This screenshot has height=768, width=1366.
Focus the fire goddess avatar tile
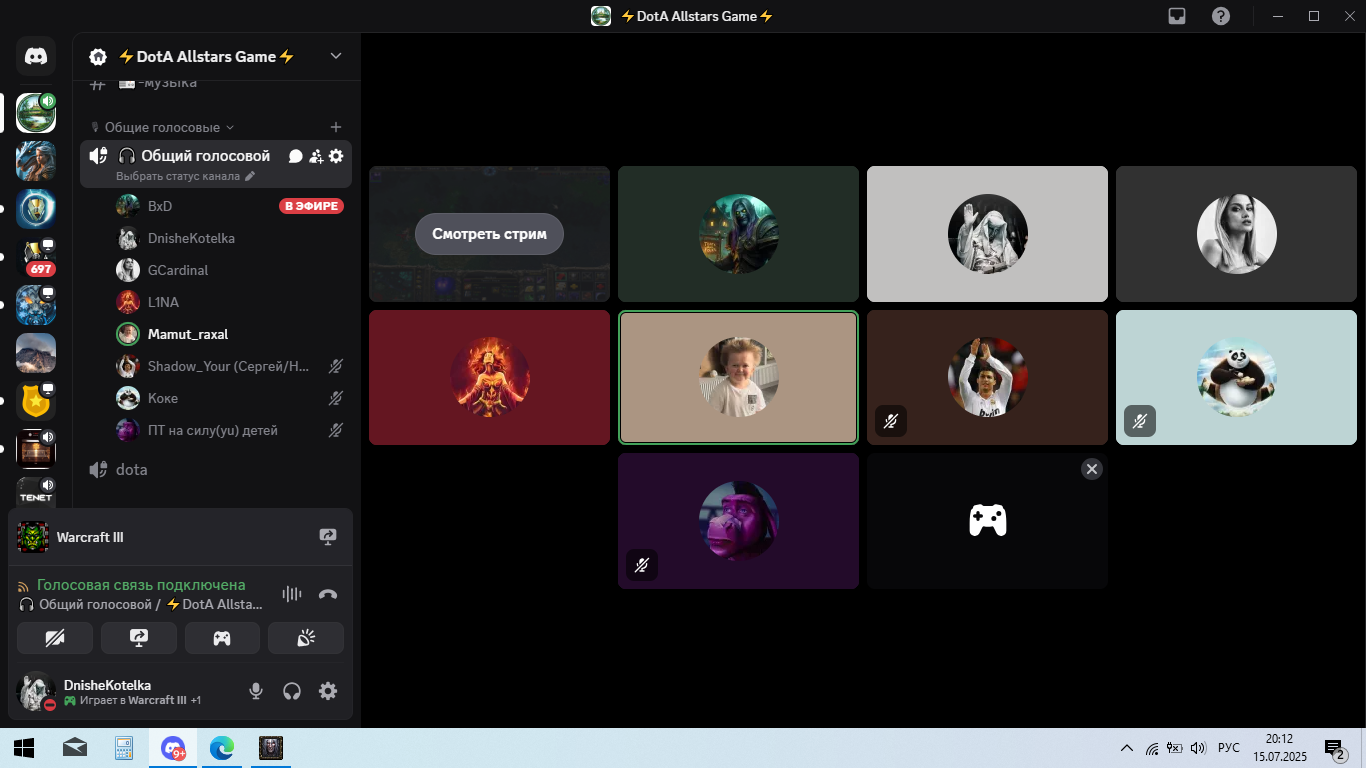click(489, 377)
